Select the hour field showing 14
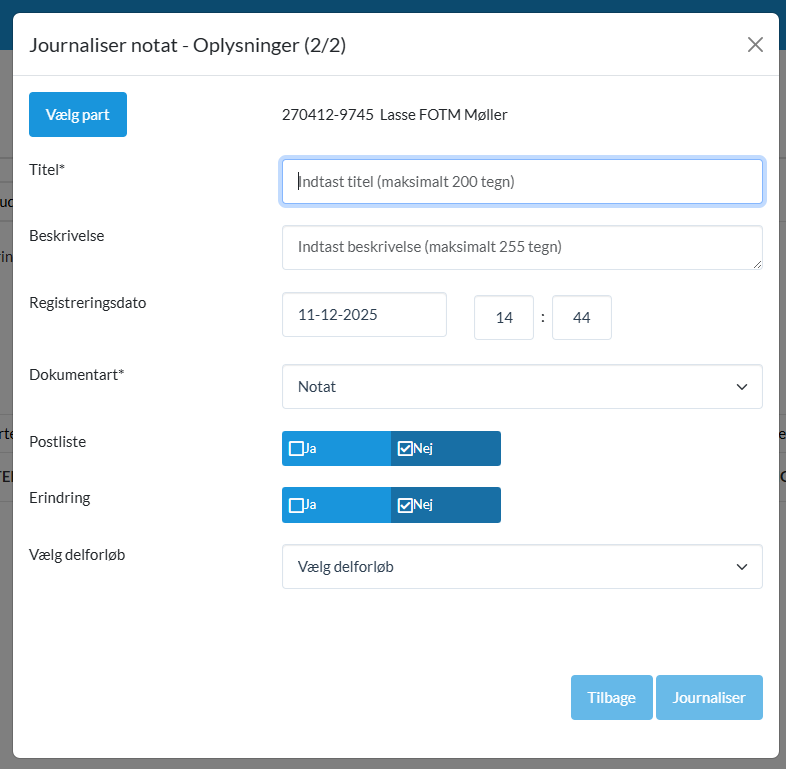786x769 pixels. pos(504,318)
